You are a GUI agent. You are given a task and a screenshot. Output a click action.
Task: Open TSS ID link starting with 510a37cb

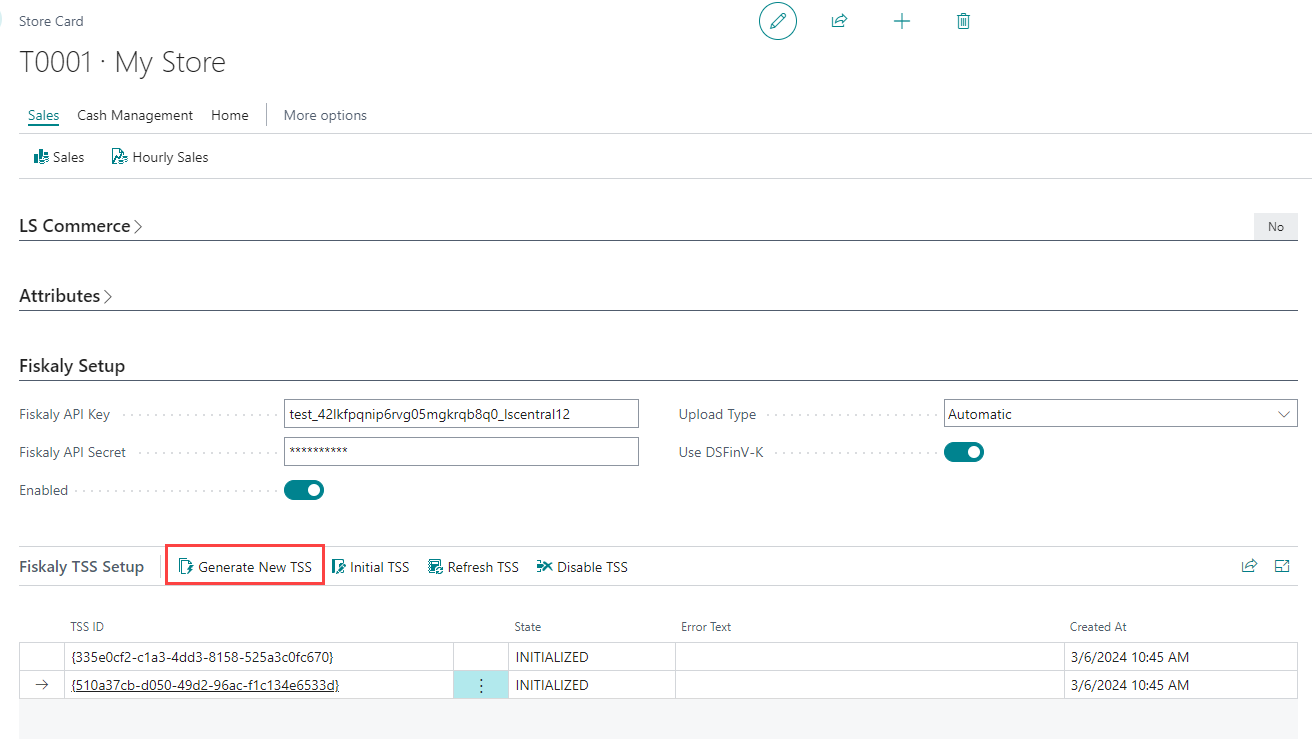click(205, 685)
